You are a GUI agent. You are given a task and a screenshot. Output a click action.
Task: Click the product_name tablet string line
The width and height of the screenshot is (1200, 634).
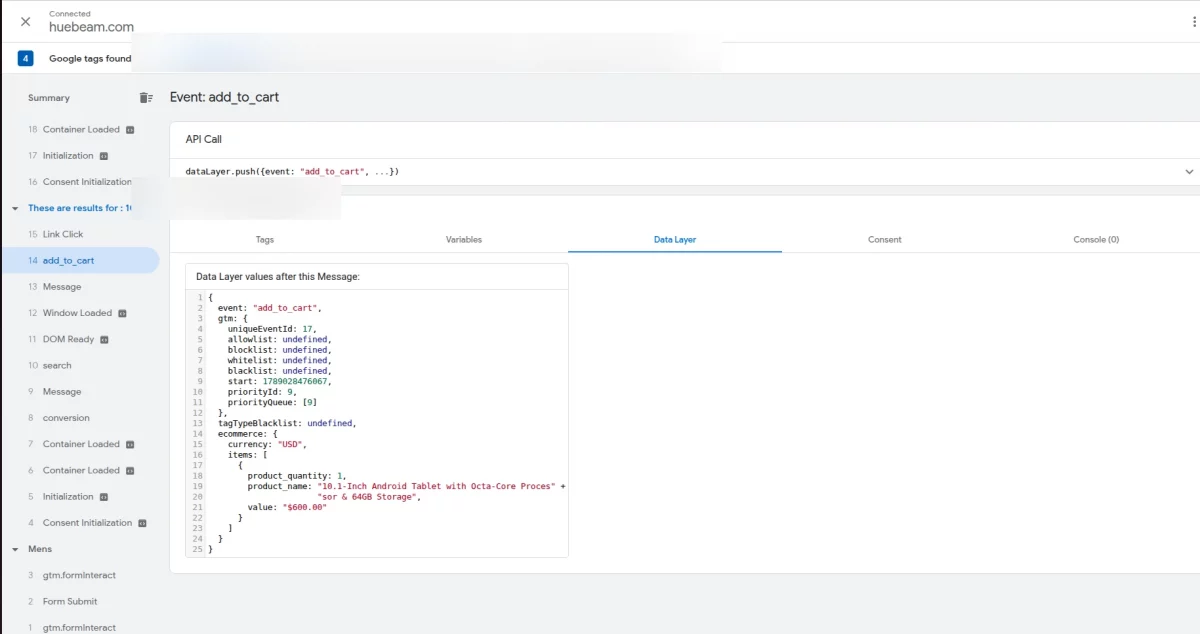tap(406, 486)
